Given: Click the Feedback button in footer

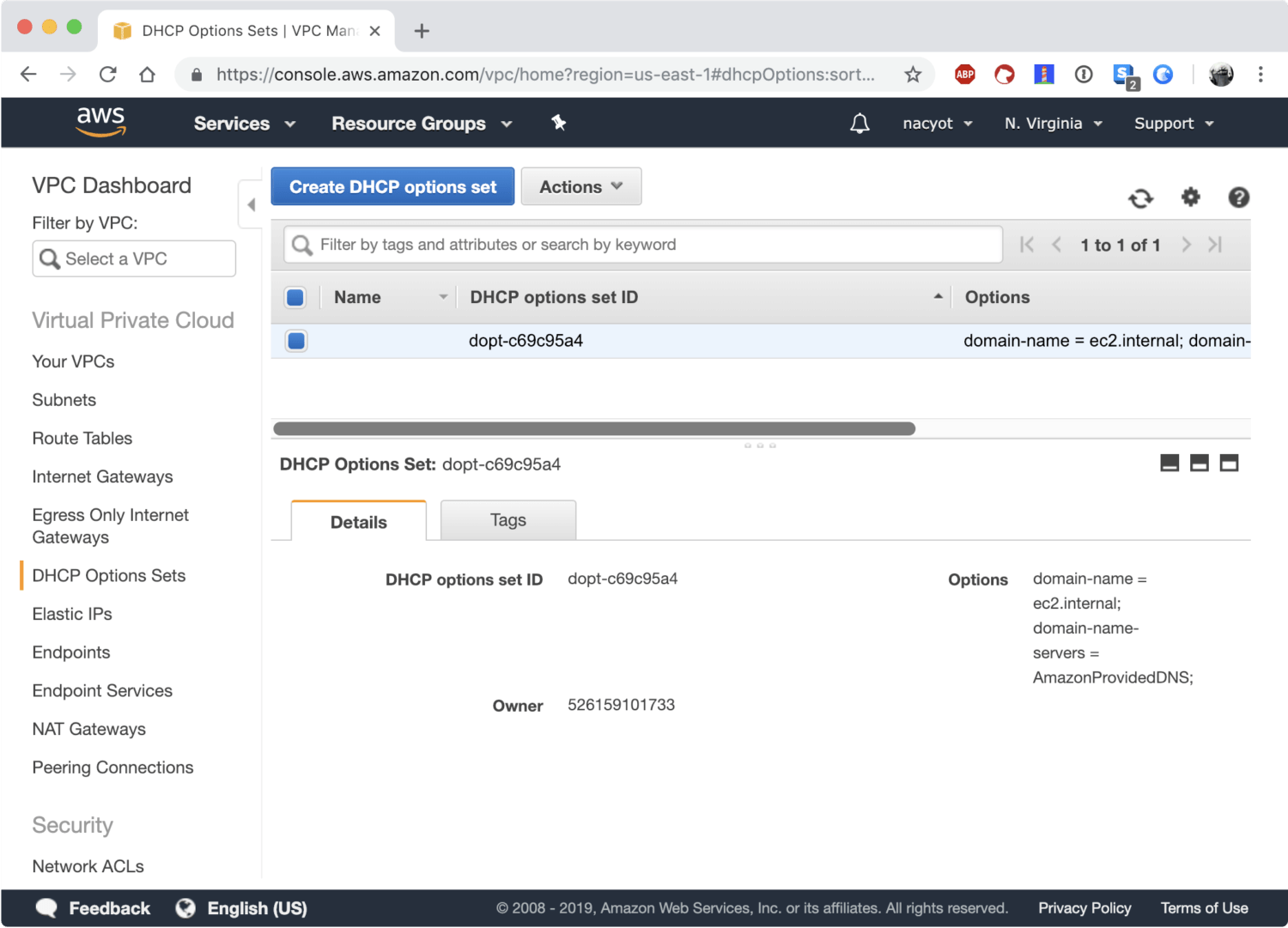Looking at the screenshot, I should tap(94, 908).
